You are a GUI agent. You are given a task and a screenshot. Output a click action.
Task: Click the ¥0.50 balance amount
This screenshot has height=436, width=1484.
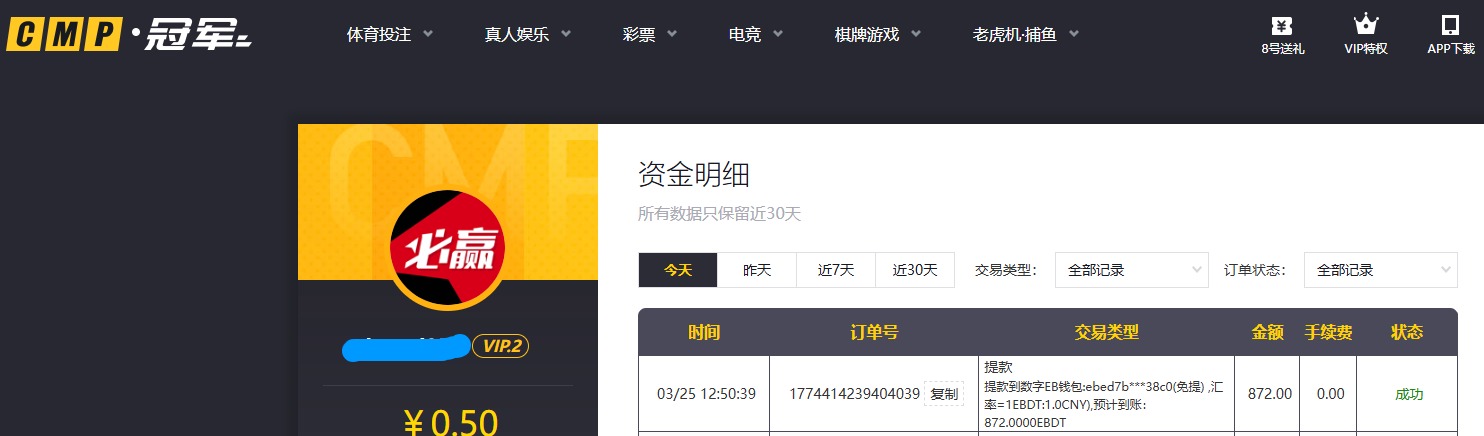click(450, 423)
